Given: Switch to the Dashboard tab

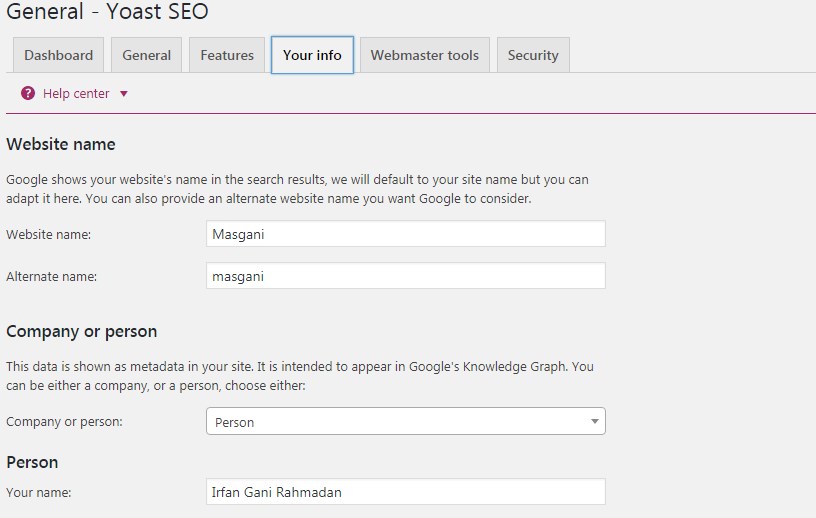Looking at the screenshot, I should tap(58, 55).
